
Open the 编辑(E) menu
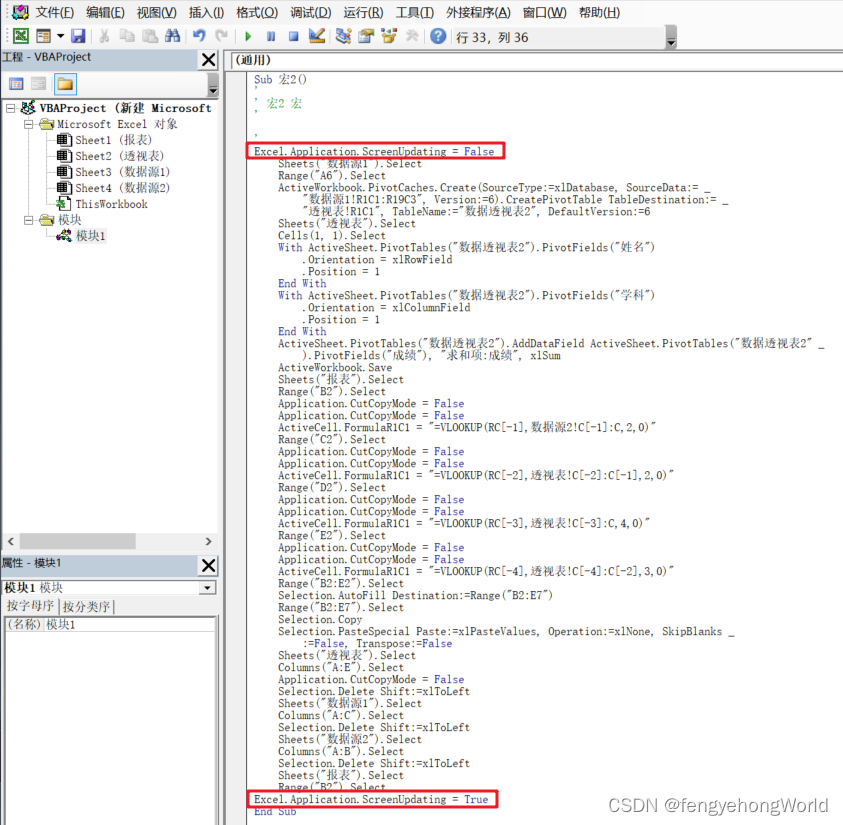[x=105, y=12]
